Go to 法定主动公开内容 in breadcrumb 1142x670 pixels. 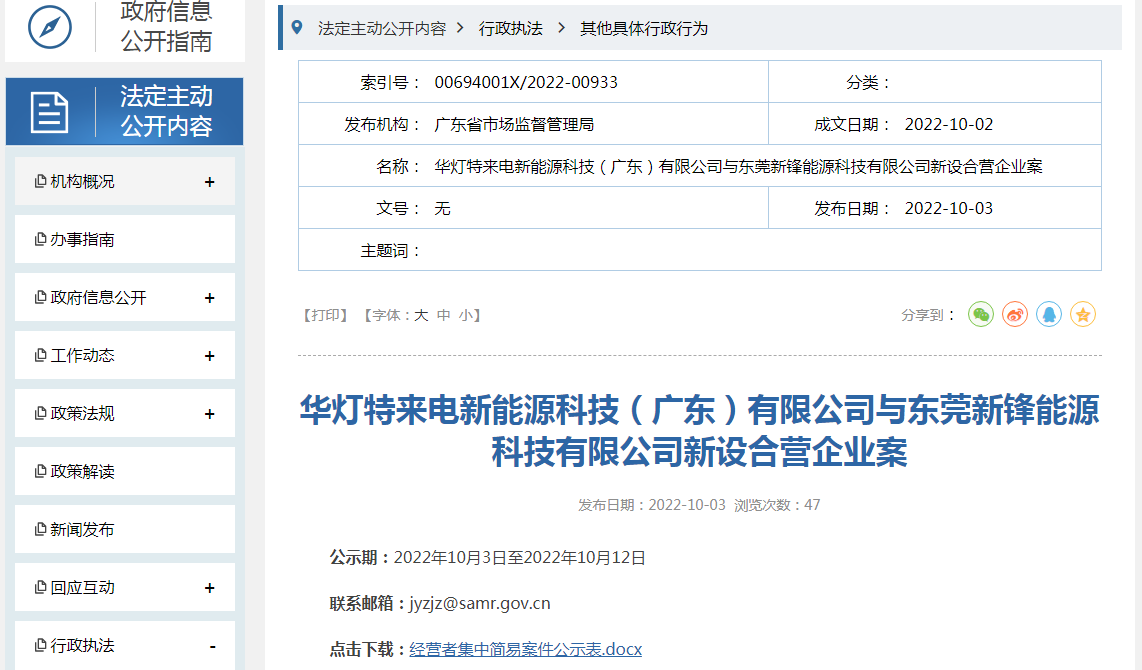tap(382, 28)
